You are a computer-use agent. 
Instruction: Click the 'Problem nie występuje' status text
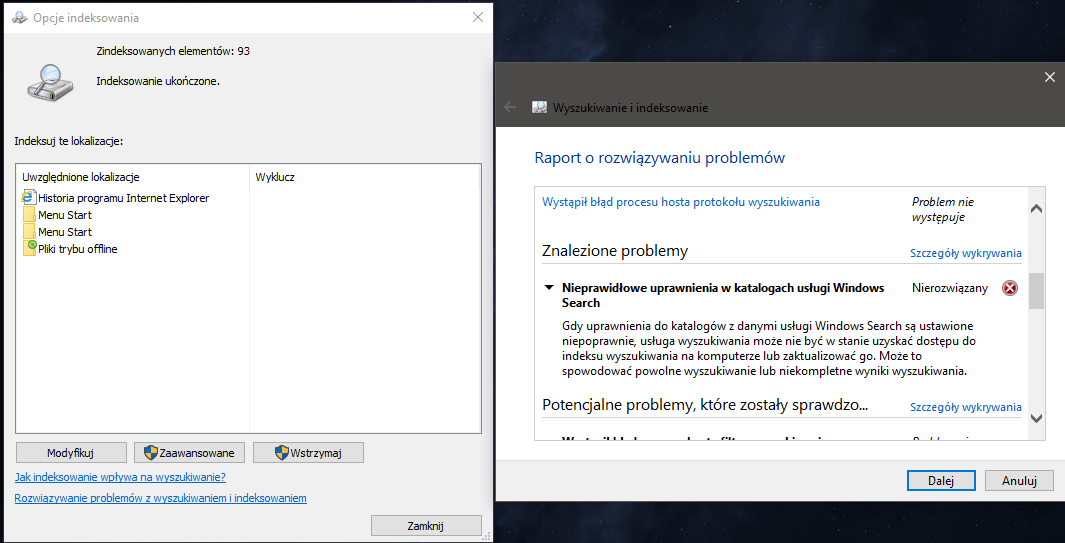[x=943, y=210]
